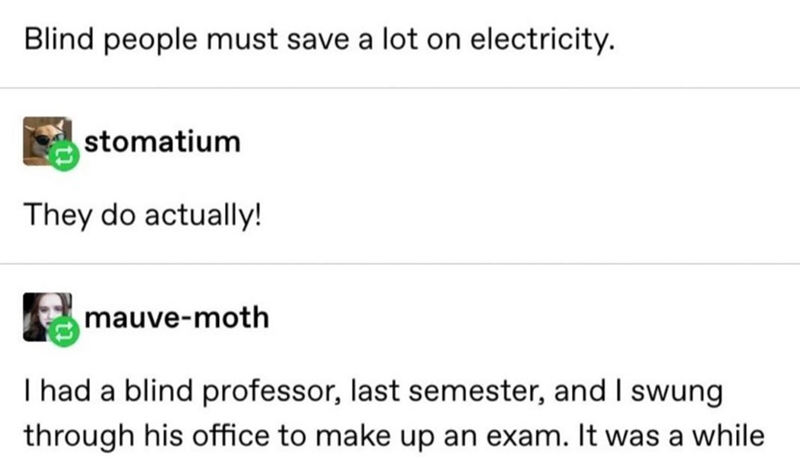Click the divider line above stomatium's reply
This screenshot has height=457, width=800.
click(x=400, y=88)
